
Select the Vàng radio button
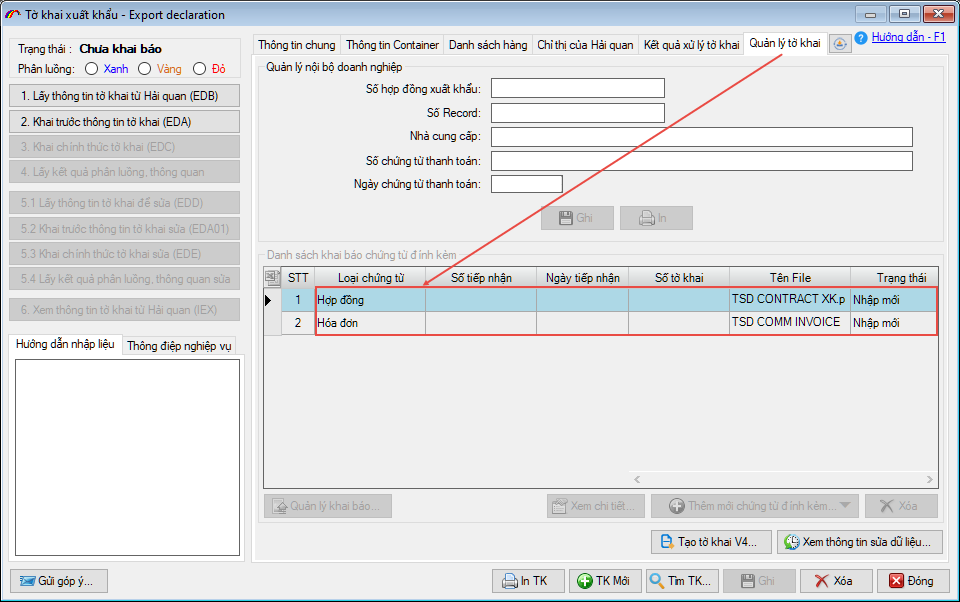[145, 69]
